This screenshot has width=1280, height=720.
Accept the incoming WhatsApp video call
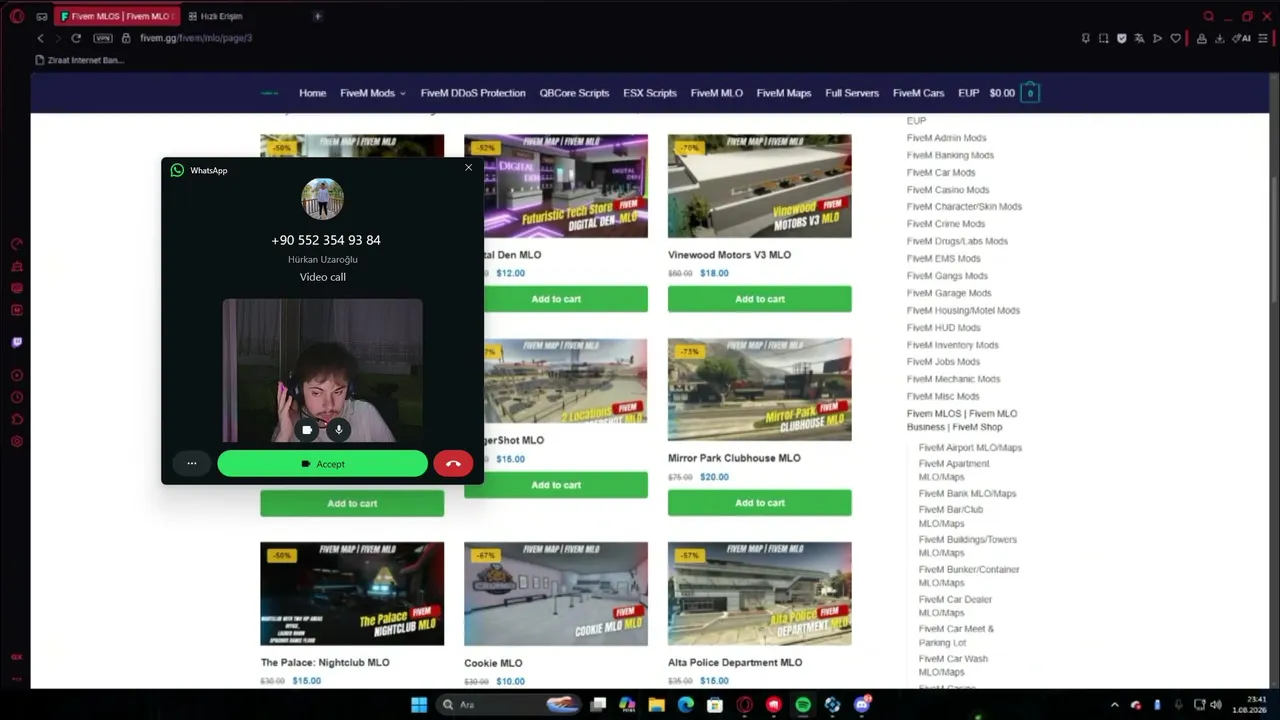coord(322,463)
